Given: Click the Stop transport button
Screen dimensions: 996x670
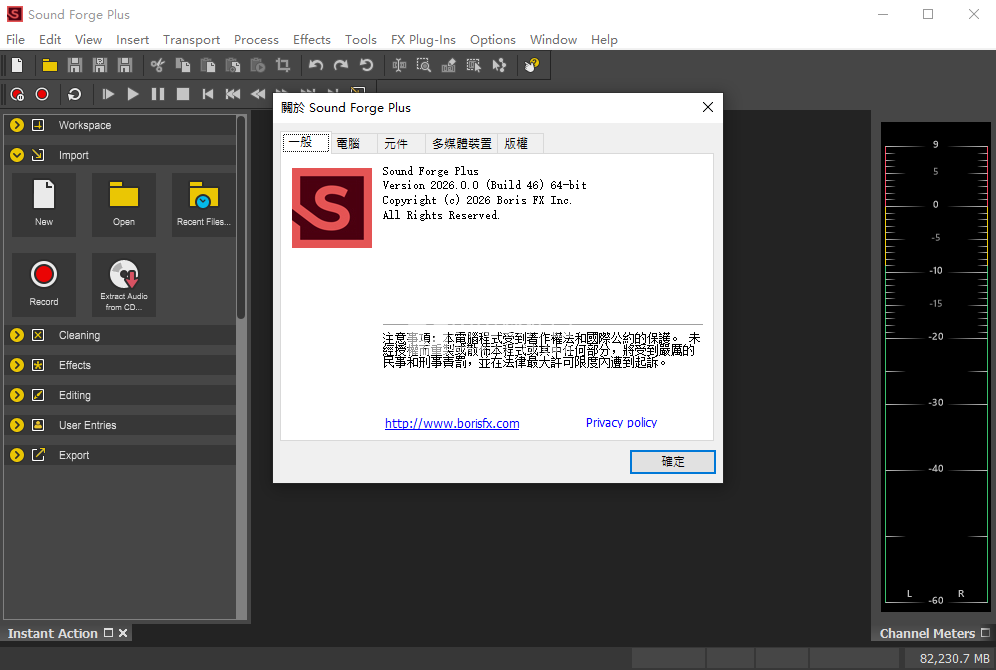Looking at the screenshot, I should [183, 94].
